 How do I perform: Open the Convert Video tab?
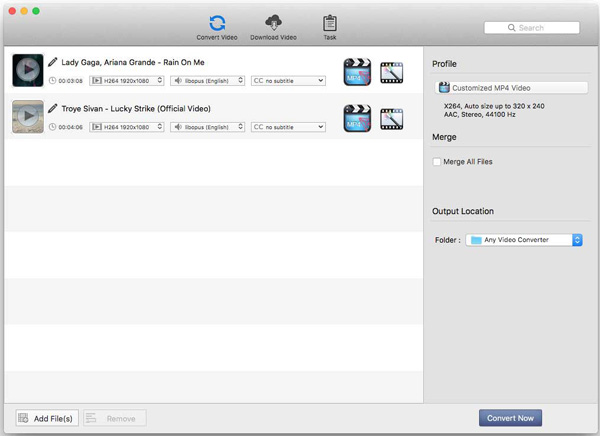pyautogui.click(x=217, y=28)
